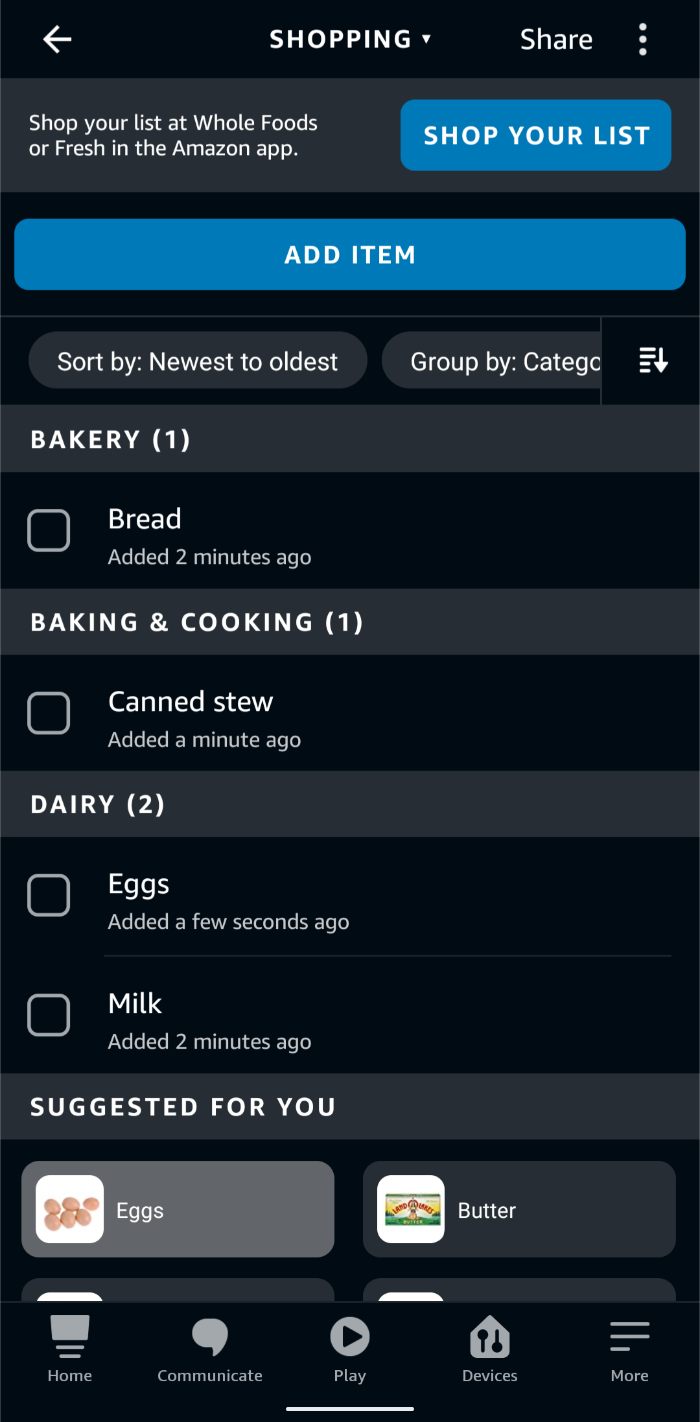Open the Devices icon
Image resolution: width=700 pixels, height=1422 pixels.
(x=489, y=1337)
